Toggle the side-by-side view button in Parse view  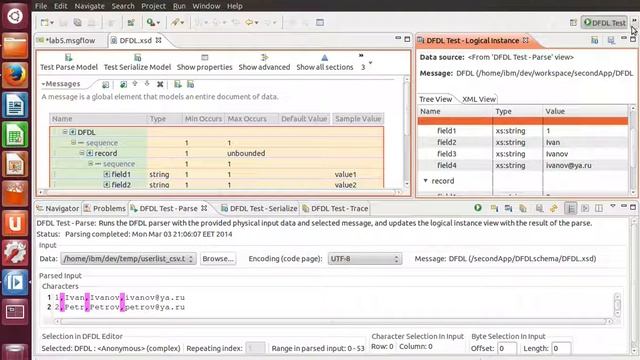[599, 208]
